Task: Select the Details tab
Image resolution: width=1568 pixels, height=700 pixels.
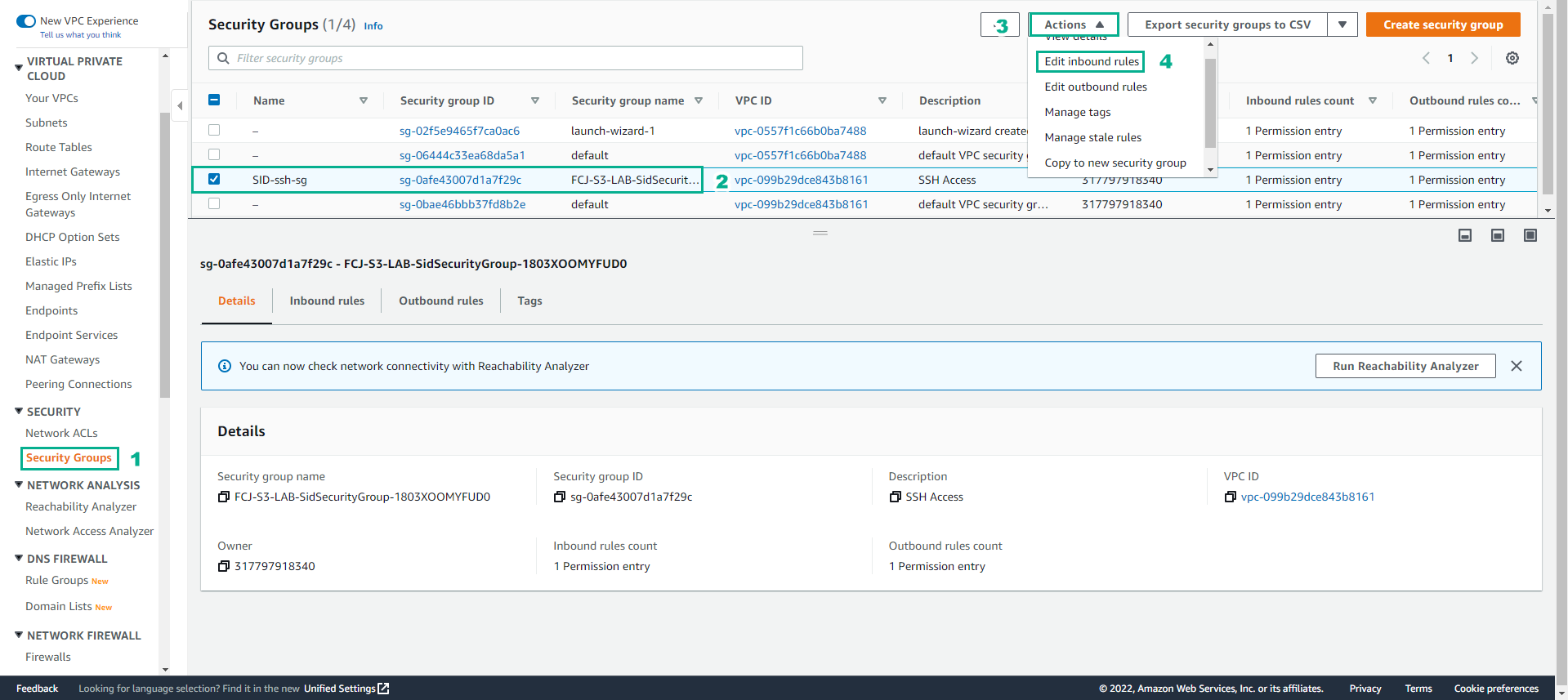Action: click(237, 301)
